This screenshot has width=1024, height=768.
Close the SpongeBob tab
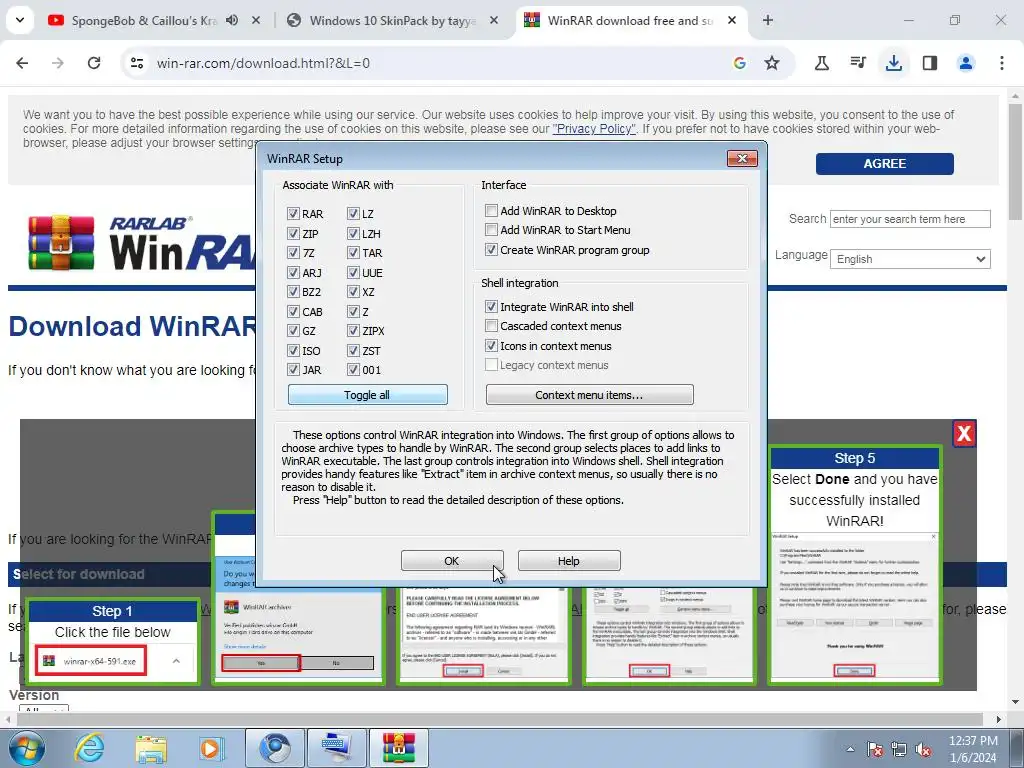pyautogui.click(x=256, y=20)
